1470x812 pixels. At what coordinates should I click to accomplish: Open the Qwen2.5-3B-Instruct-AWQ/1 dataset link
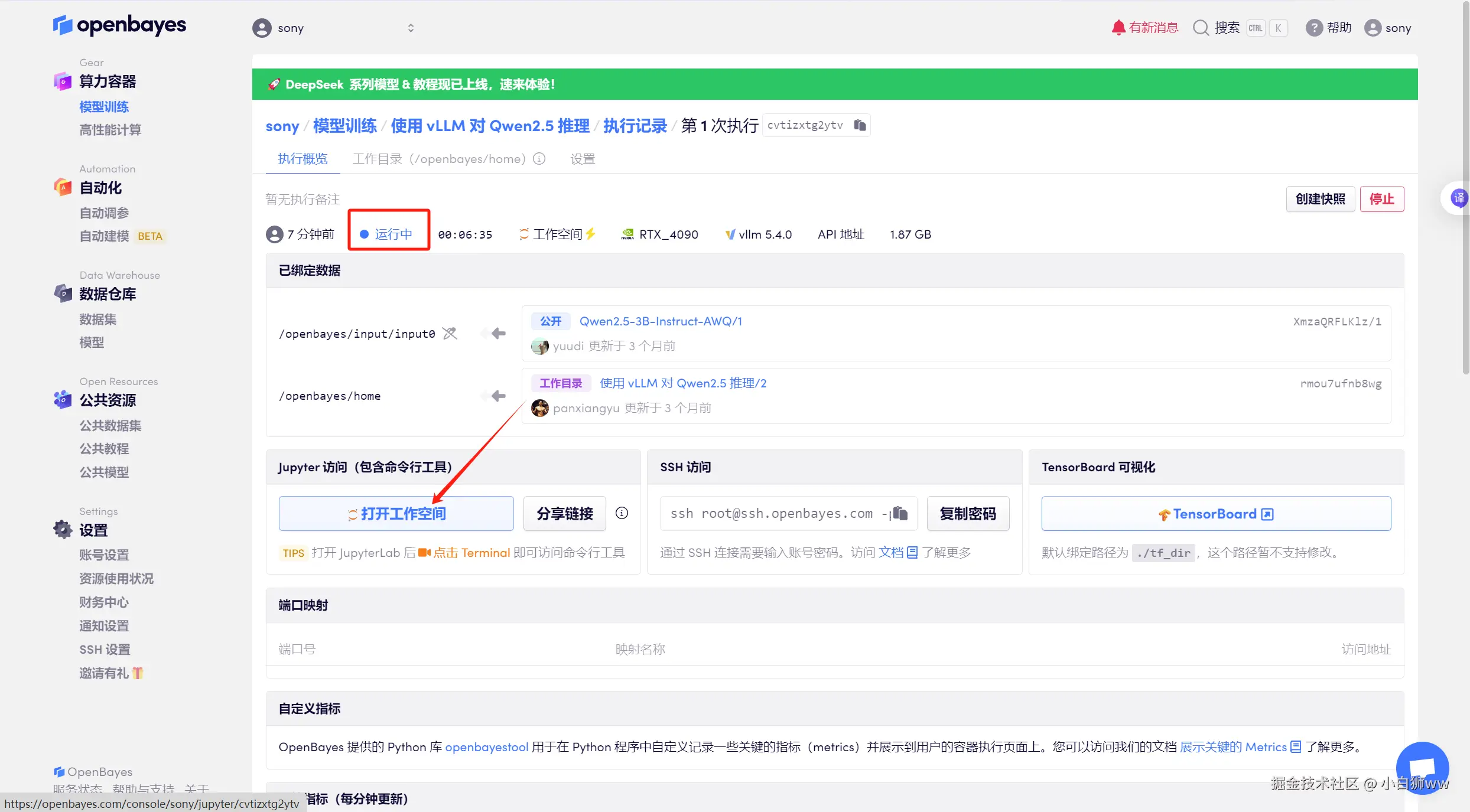(x=661, y=321)
